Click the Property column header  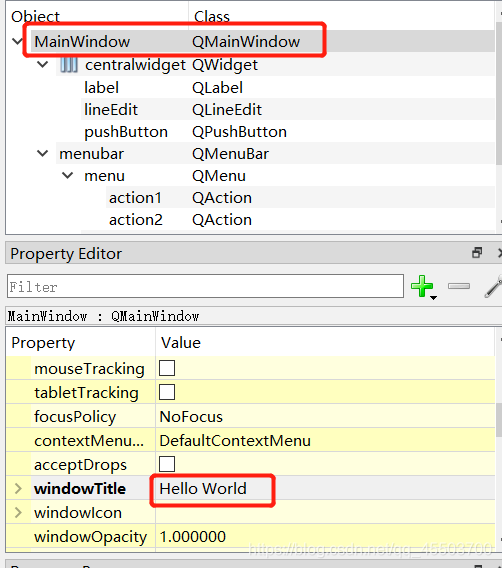pos(43,343)
